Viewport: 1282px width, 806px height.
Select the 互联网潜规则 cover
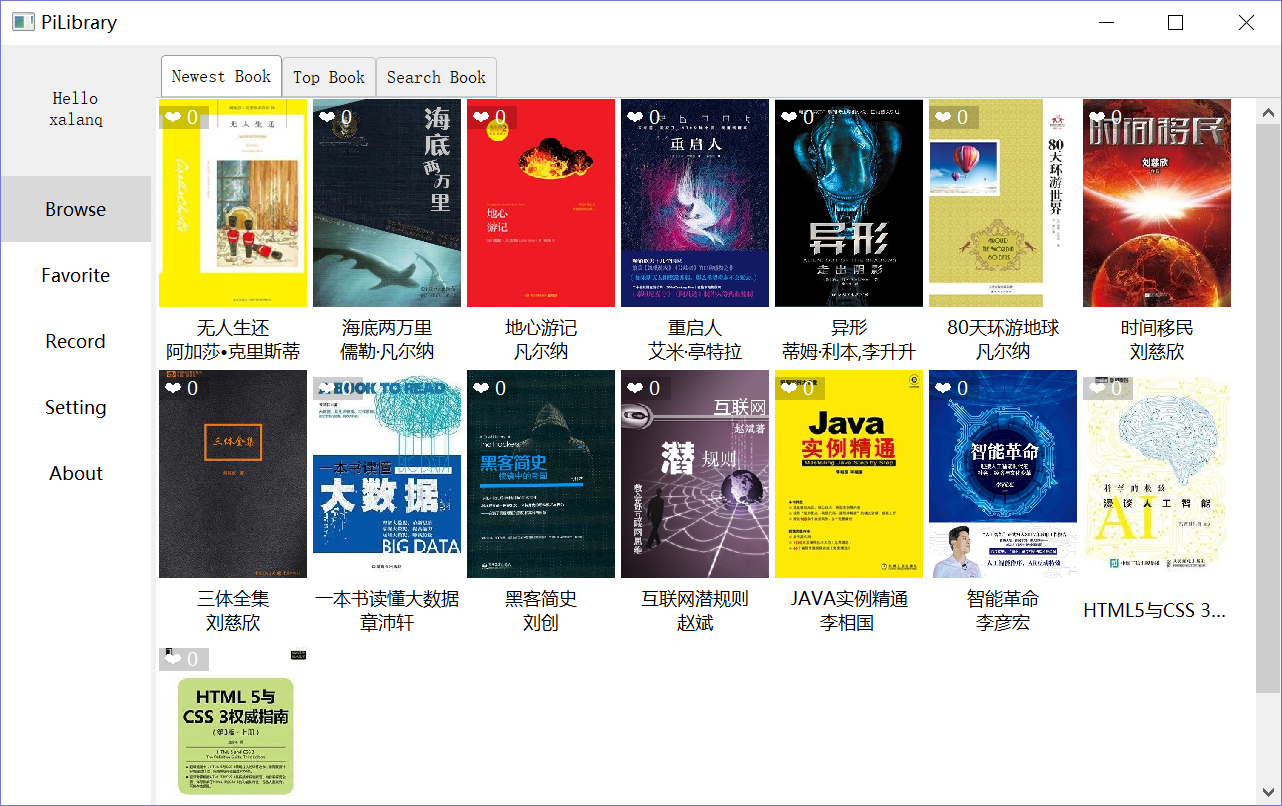(695, 474)
